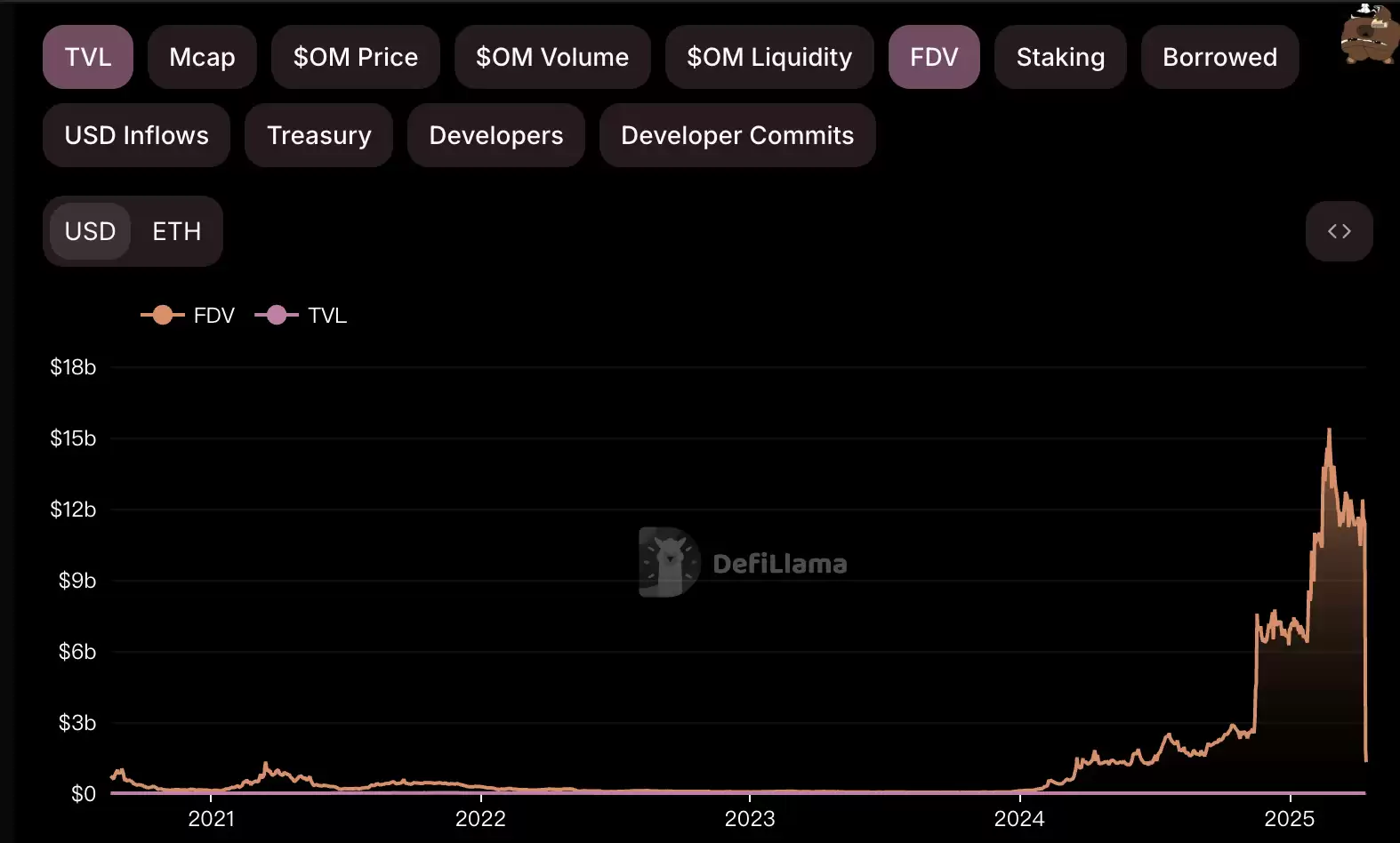Viewport: 1400px width, 843px height.
Task: Enable the Borrowed metric
Action: click(1219, 57)
